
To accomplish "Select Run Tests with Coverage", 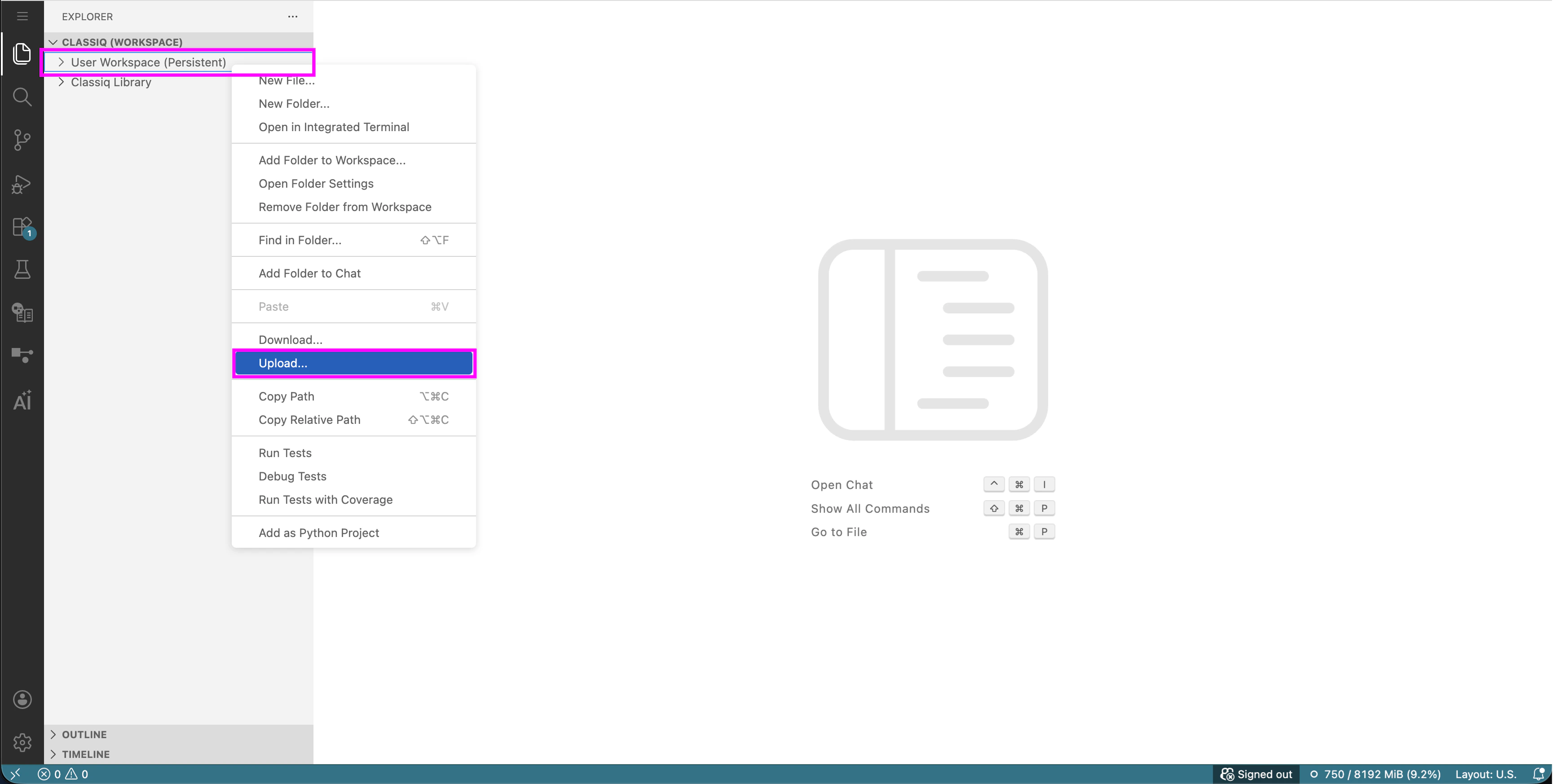I will pyautogui.click(x=354, y=500).
